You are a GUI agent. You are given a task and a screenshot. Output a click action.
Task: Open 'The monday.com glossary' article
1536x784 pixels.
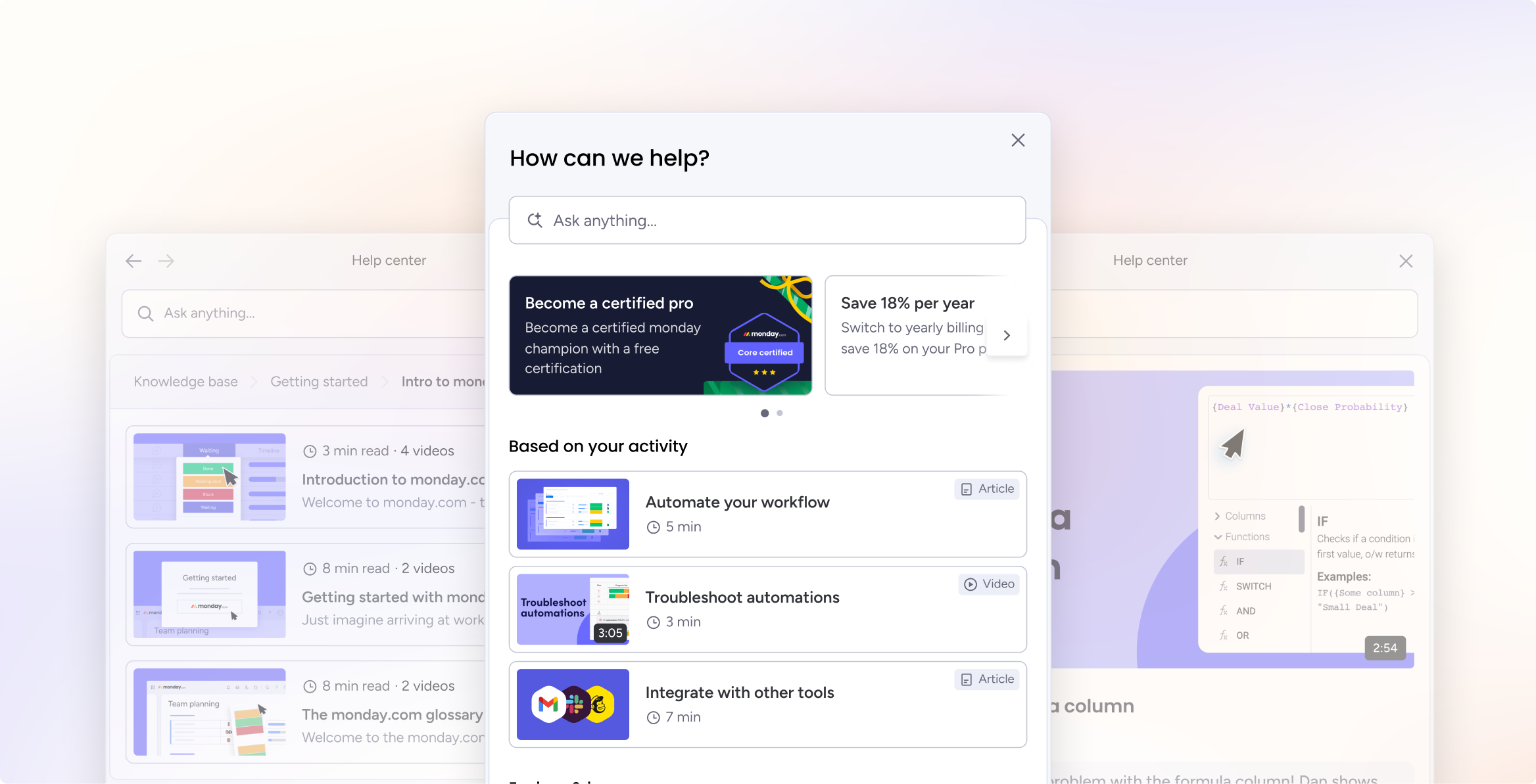tap(306, 712)
